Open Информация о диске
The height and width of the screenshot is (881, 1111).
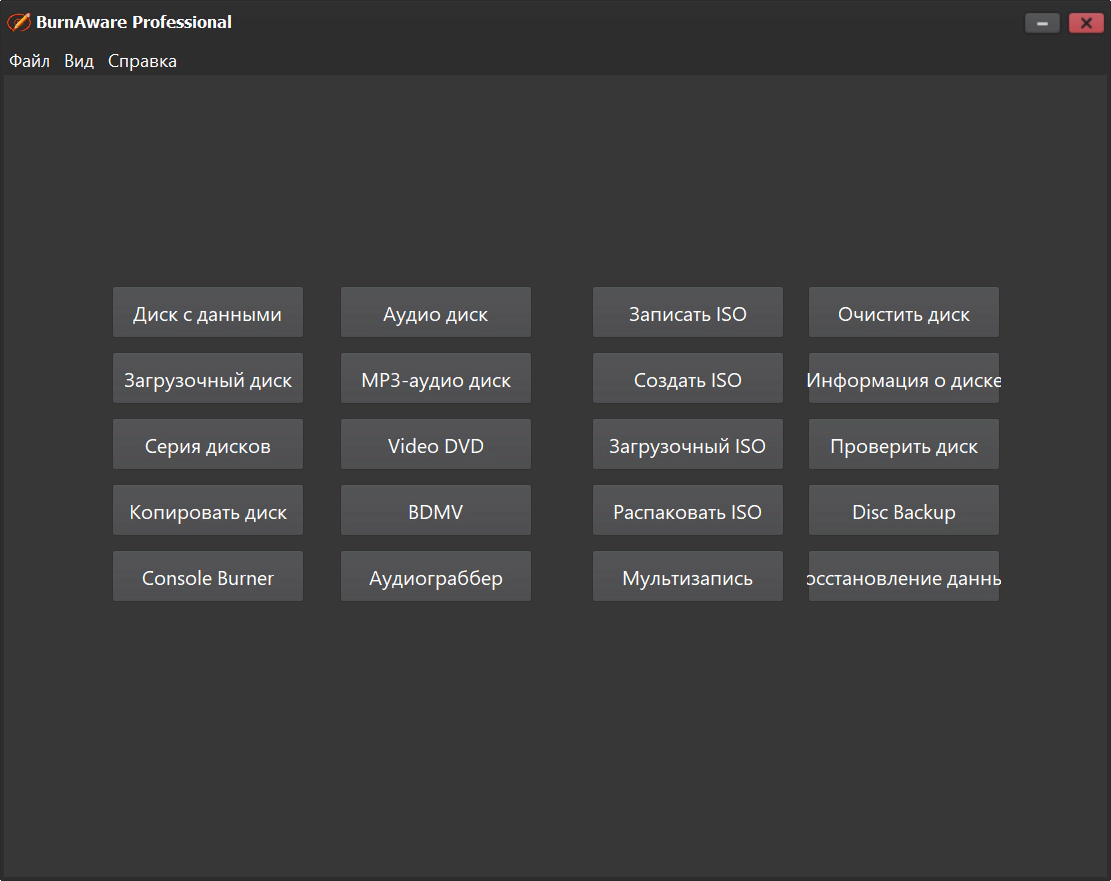pos(904,378)
